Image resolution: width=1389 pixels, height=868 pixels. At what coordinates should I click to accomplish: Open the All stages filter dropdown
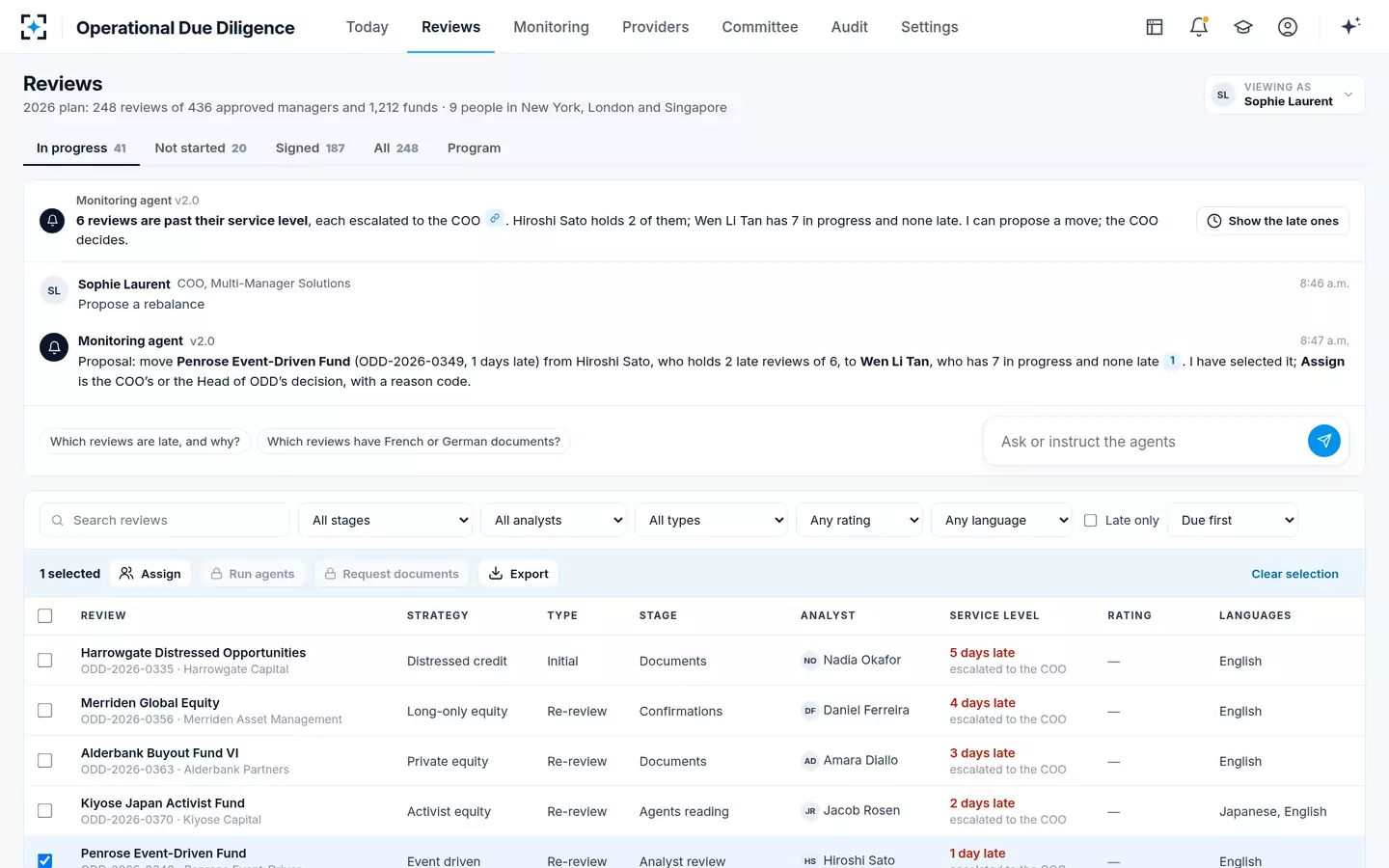click(386, 520)
